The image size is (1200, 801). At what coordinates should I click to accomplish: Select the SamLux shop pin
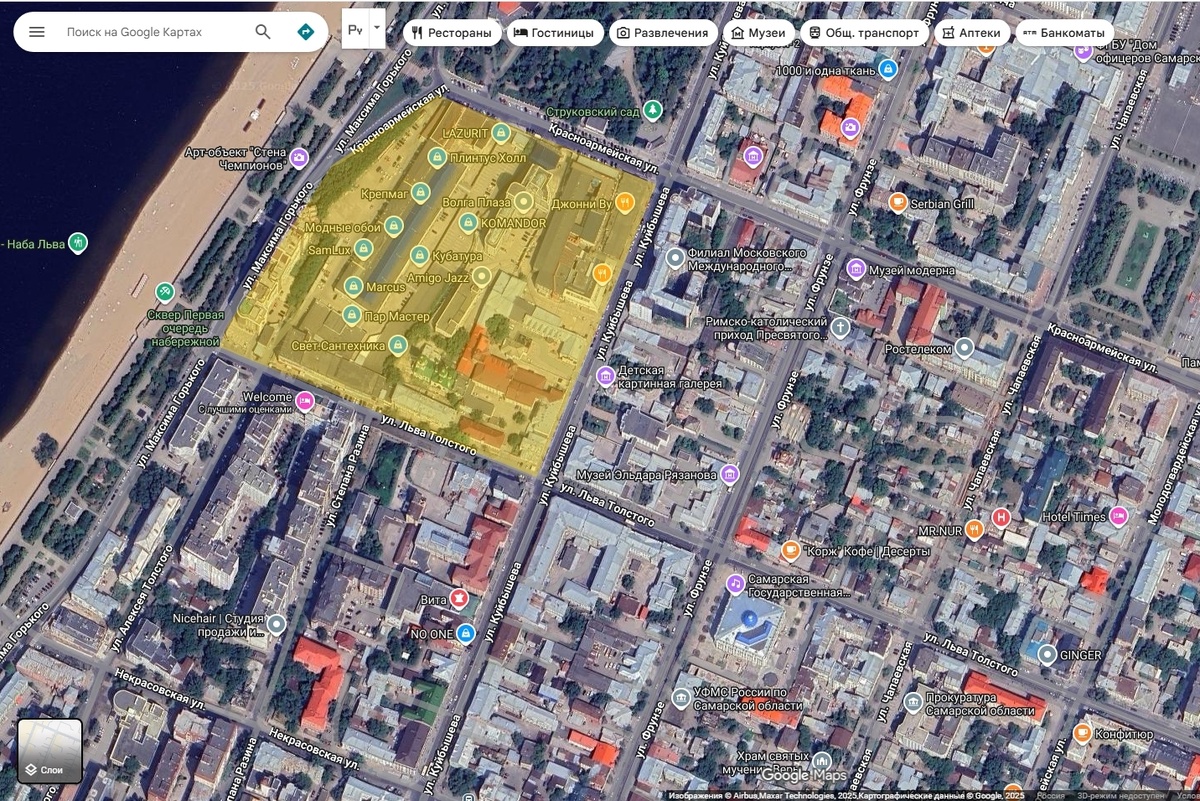365,248
